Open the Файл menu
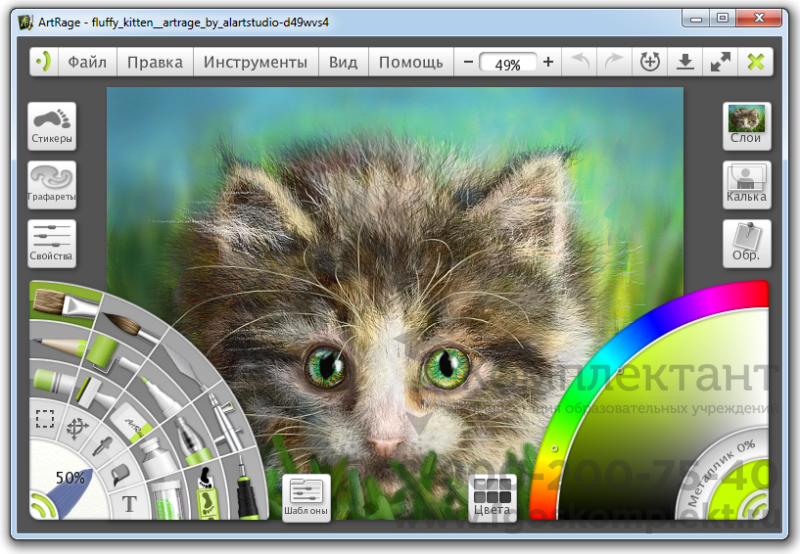The height and width of the screenshot is (554, 800). point(87,62)
